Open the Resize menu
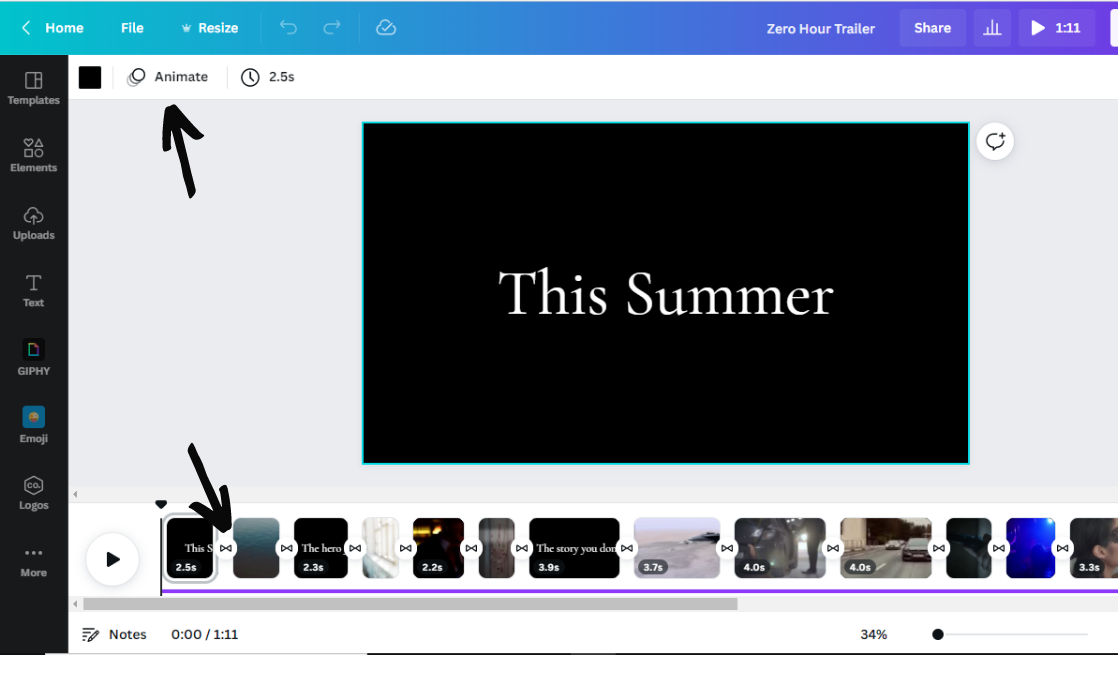This screenshot has height=699, width=1118. 209,28
